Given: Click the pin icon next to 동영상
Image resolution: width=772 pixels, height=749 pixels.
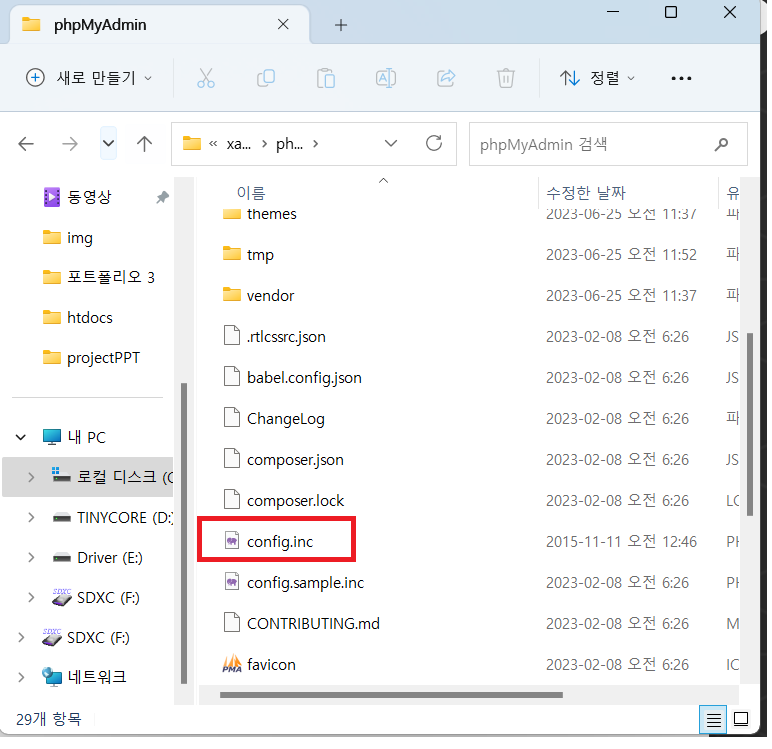Looking at the screenshot, I should [x=162, y=197].
